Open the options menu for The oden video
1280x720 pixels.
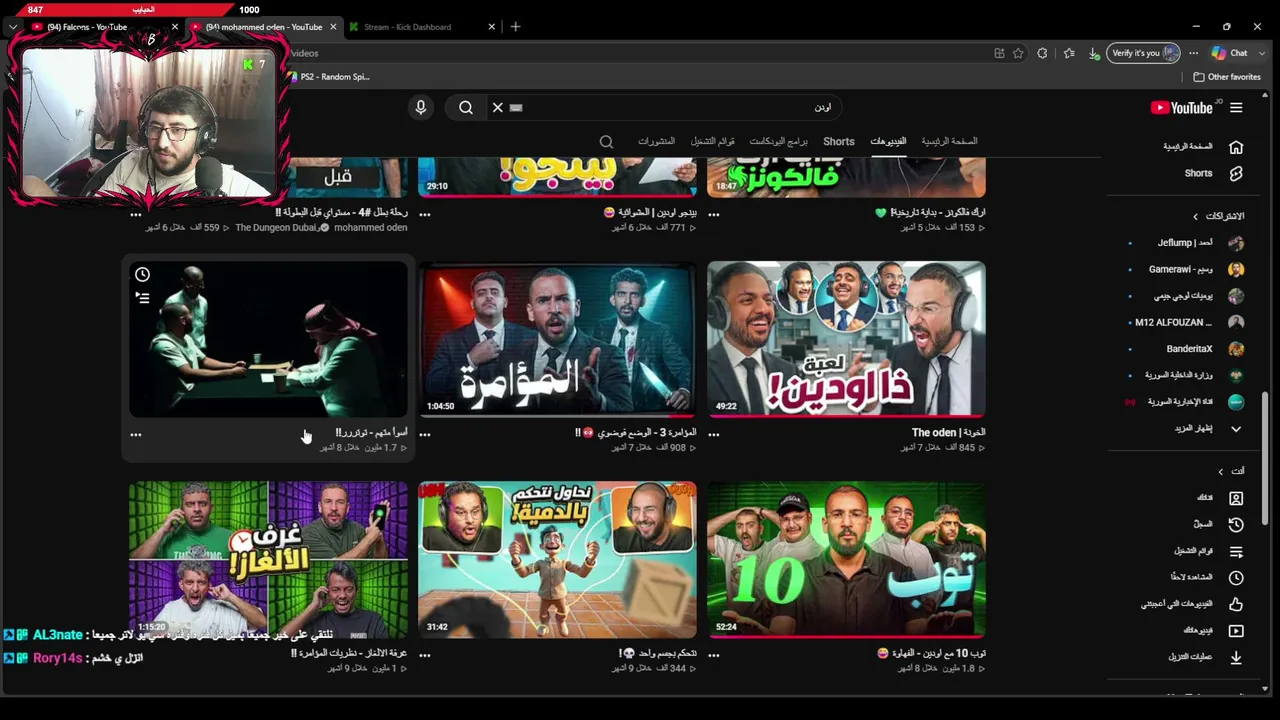click(x=714, y=435)
